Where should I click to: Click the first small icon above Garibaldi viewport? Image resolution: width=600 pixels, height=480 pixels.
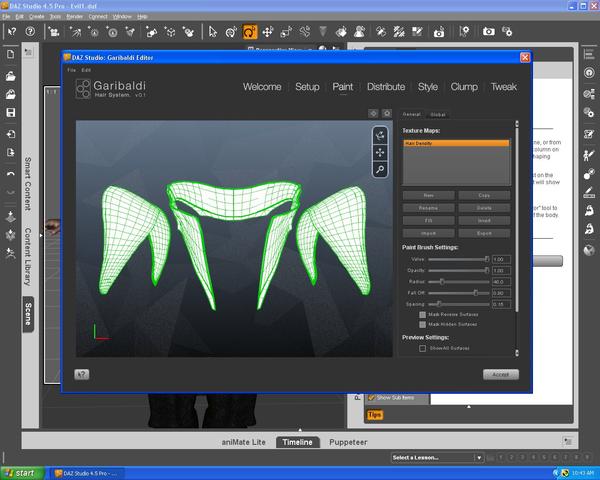coord(373,113)
